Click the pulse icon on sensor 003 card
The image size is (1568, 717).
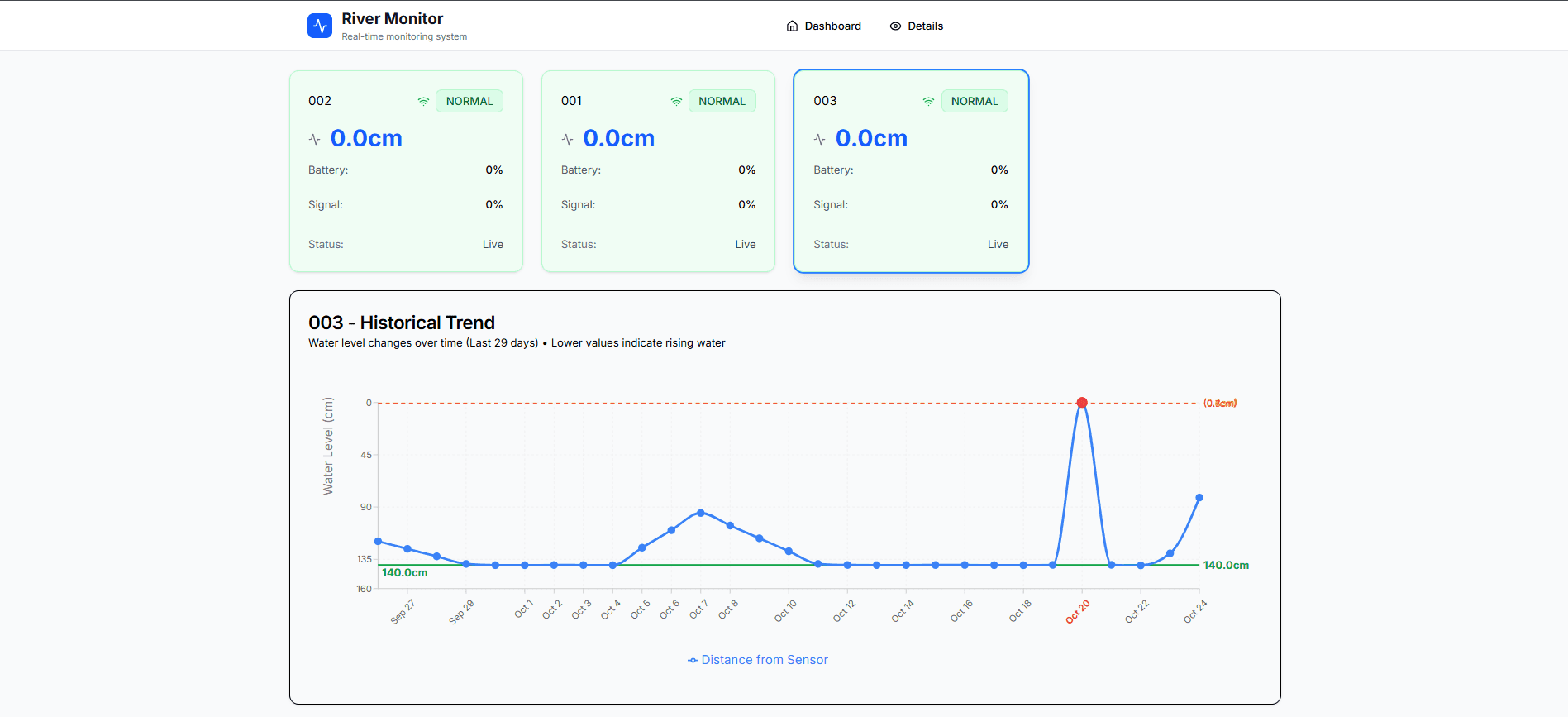pos(819,139)
